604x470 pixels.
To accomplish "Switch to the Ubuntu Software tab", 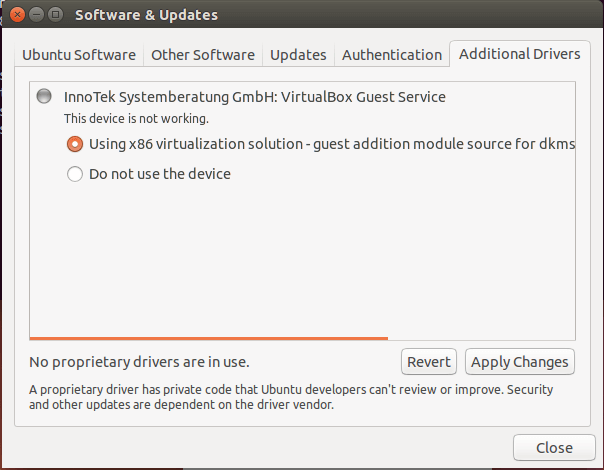I will [x=79, y=55].
